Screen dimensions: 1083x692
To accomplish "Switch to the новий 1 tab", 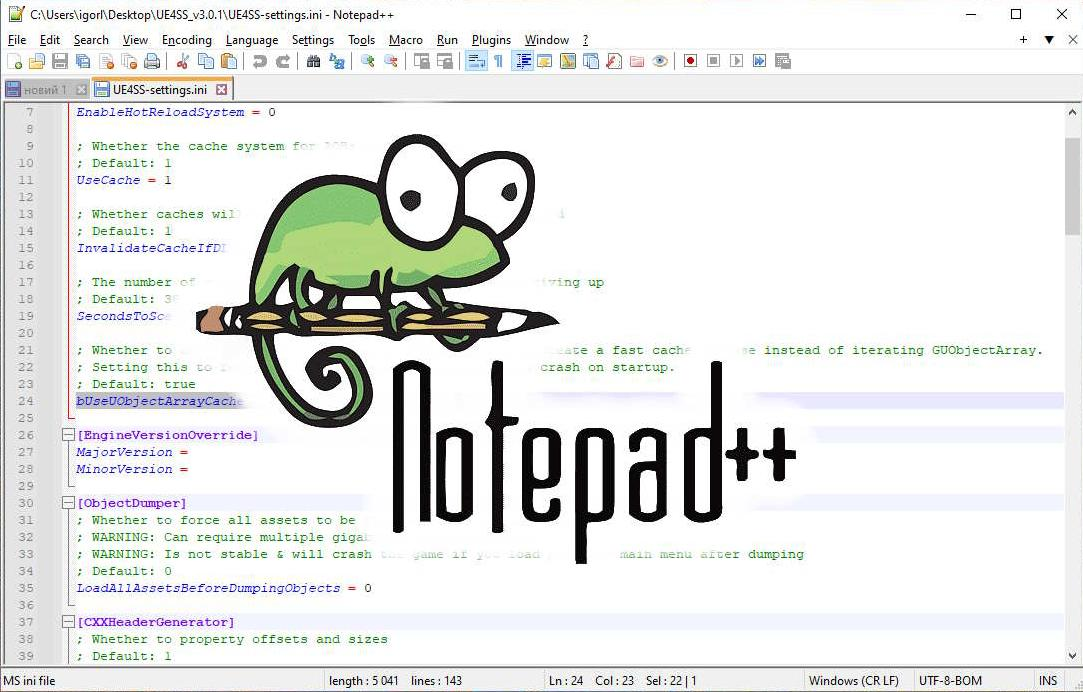I will tap(45, 90).
